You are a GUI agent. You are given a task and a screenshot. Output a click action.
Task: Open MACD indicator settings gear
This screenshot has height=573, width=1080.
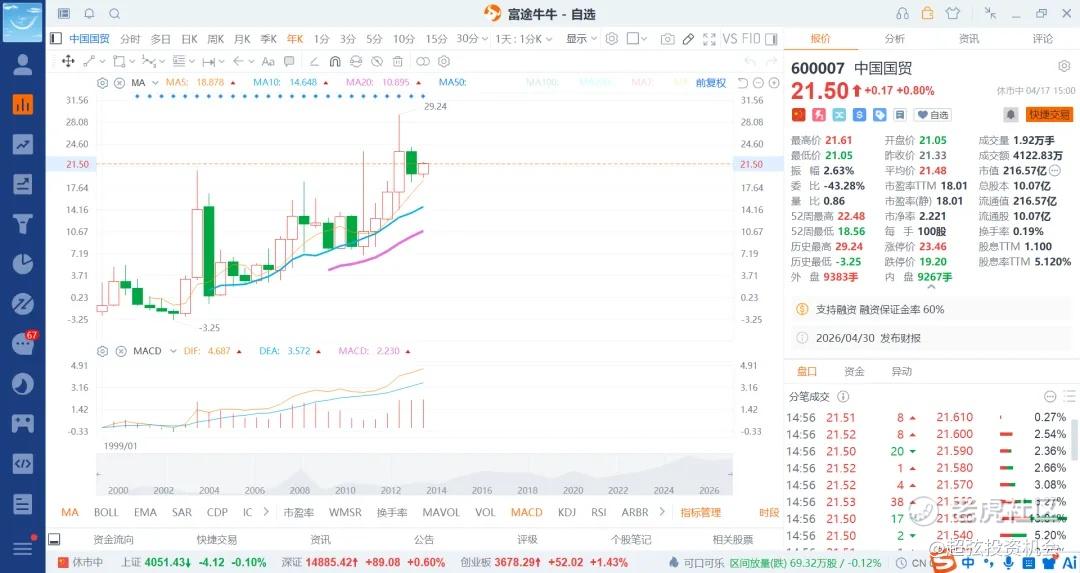tap(102, 351)
